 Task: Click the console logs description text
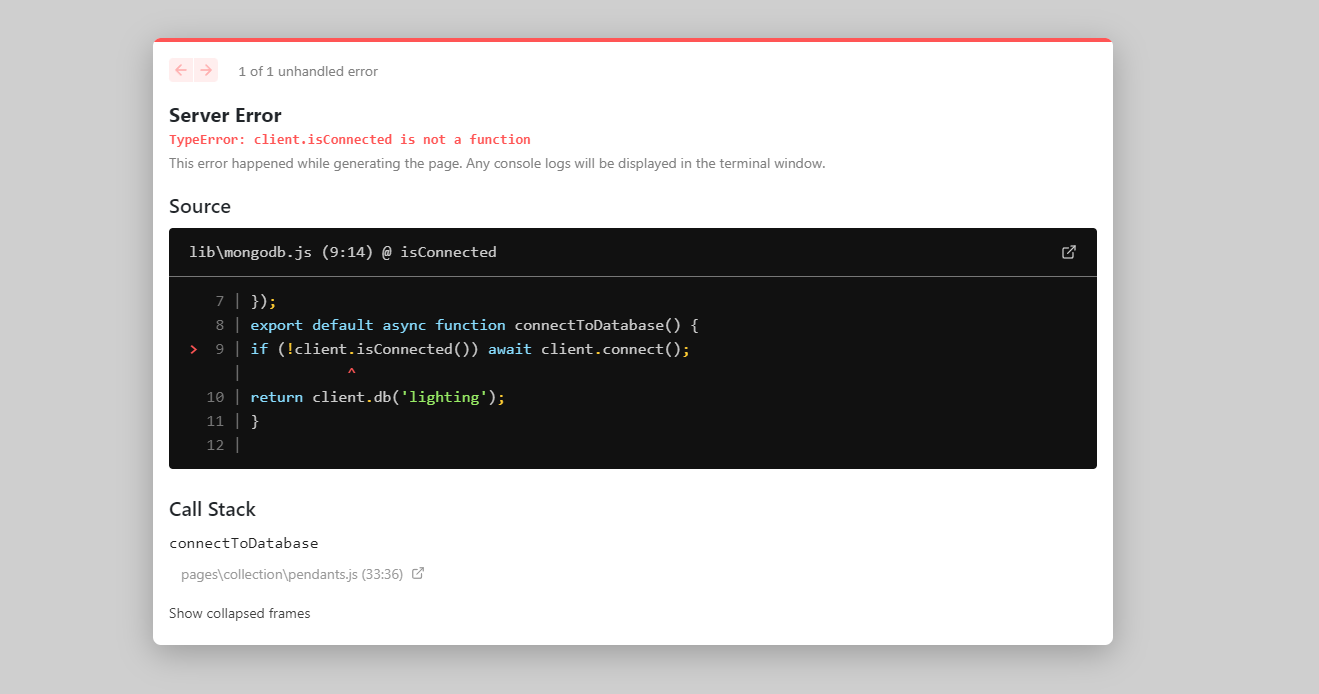click(496, 163)
